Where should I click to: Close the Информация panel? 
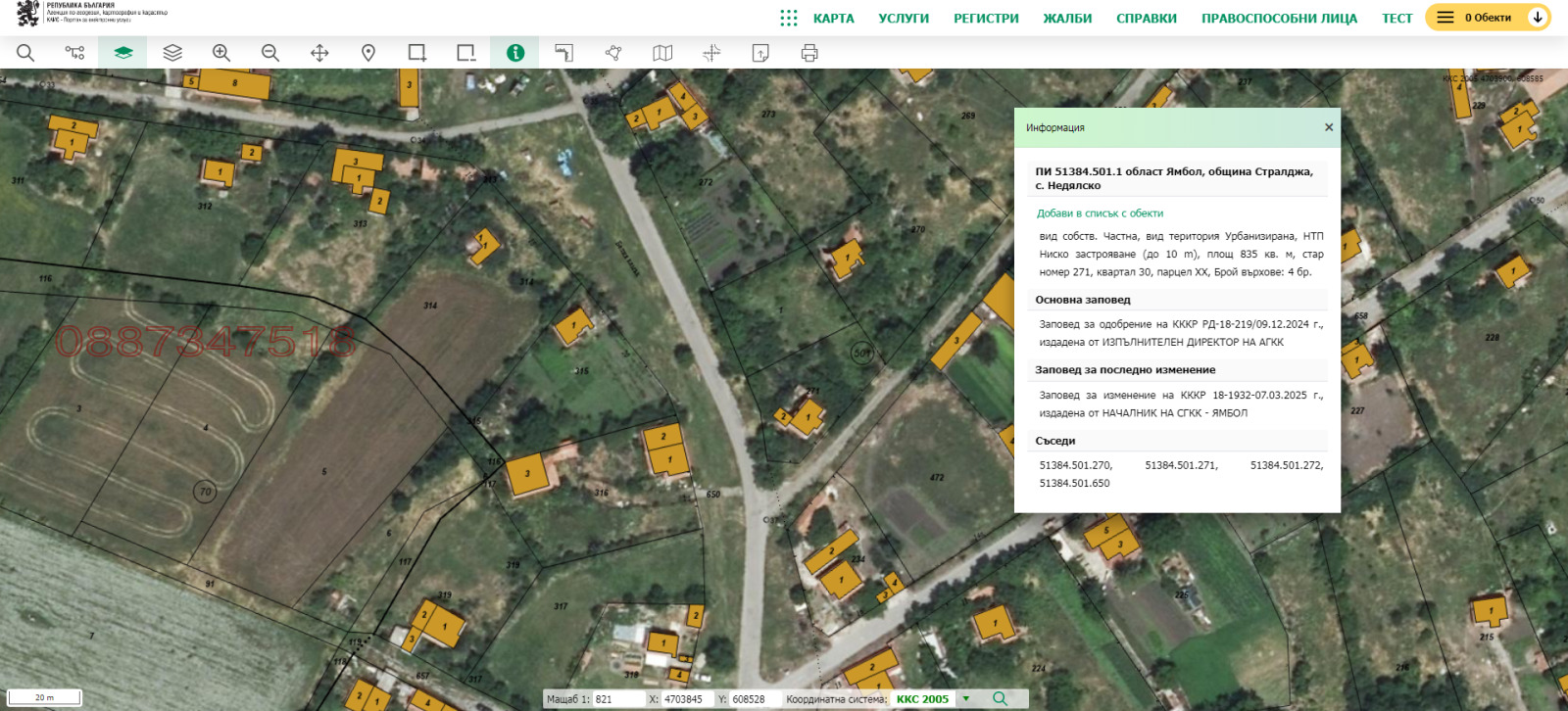(1329, 127)
